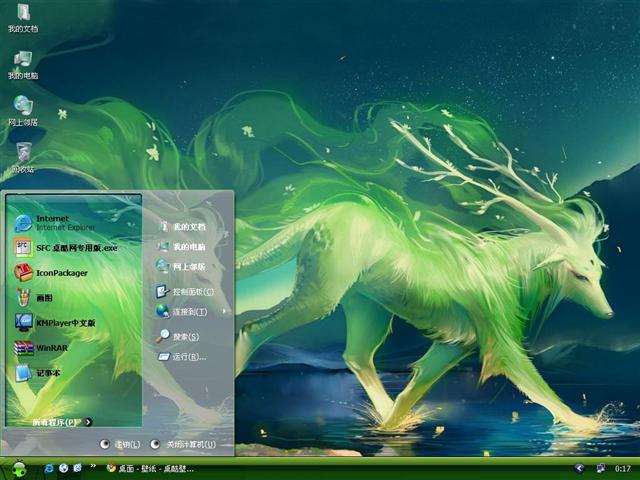Click the taskbar window 桌面 - 壁纸

[x=152, y=468]
